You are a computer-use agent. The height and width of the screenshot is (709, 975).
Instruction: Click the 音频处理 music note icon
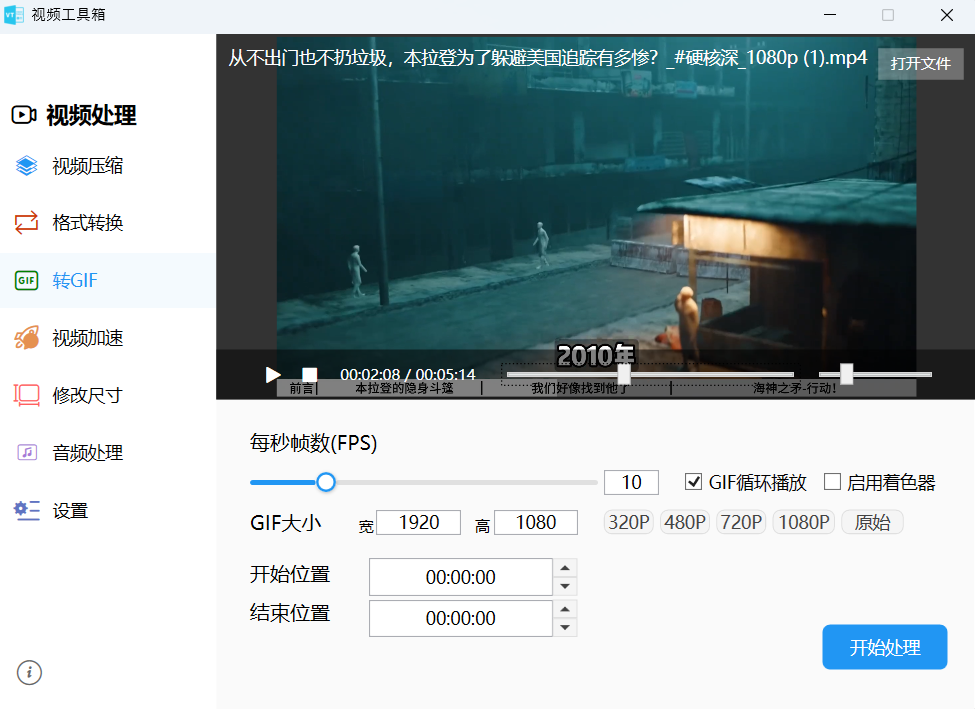pos(27,452)
